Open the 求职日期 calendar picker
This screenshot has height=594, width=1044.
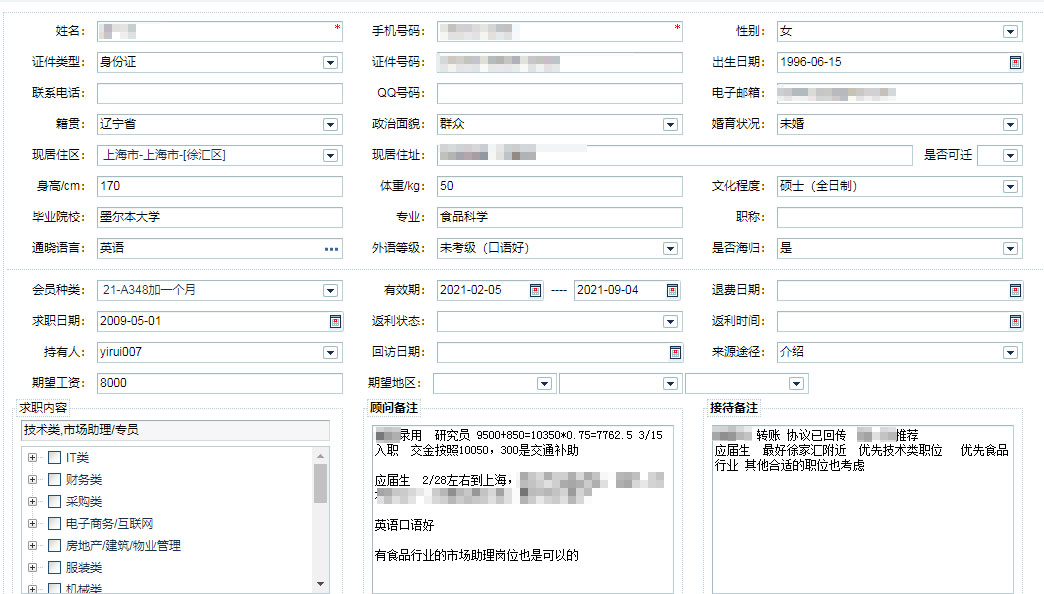tap(336, 322)
